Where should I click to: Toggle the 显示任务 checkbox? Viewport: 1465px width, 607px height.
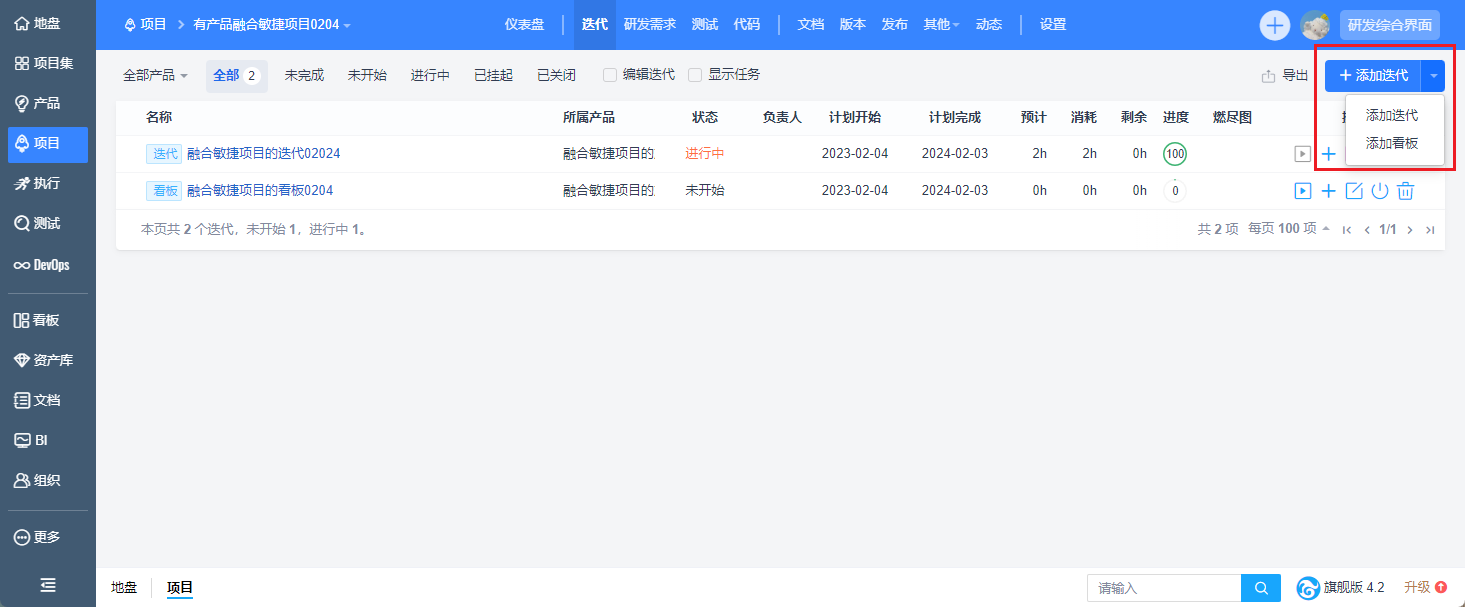(695, 75)
